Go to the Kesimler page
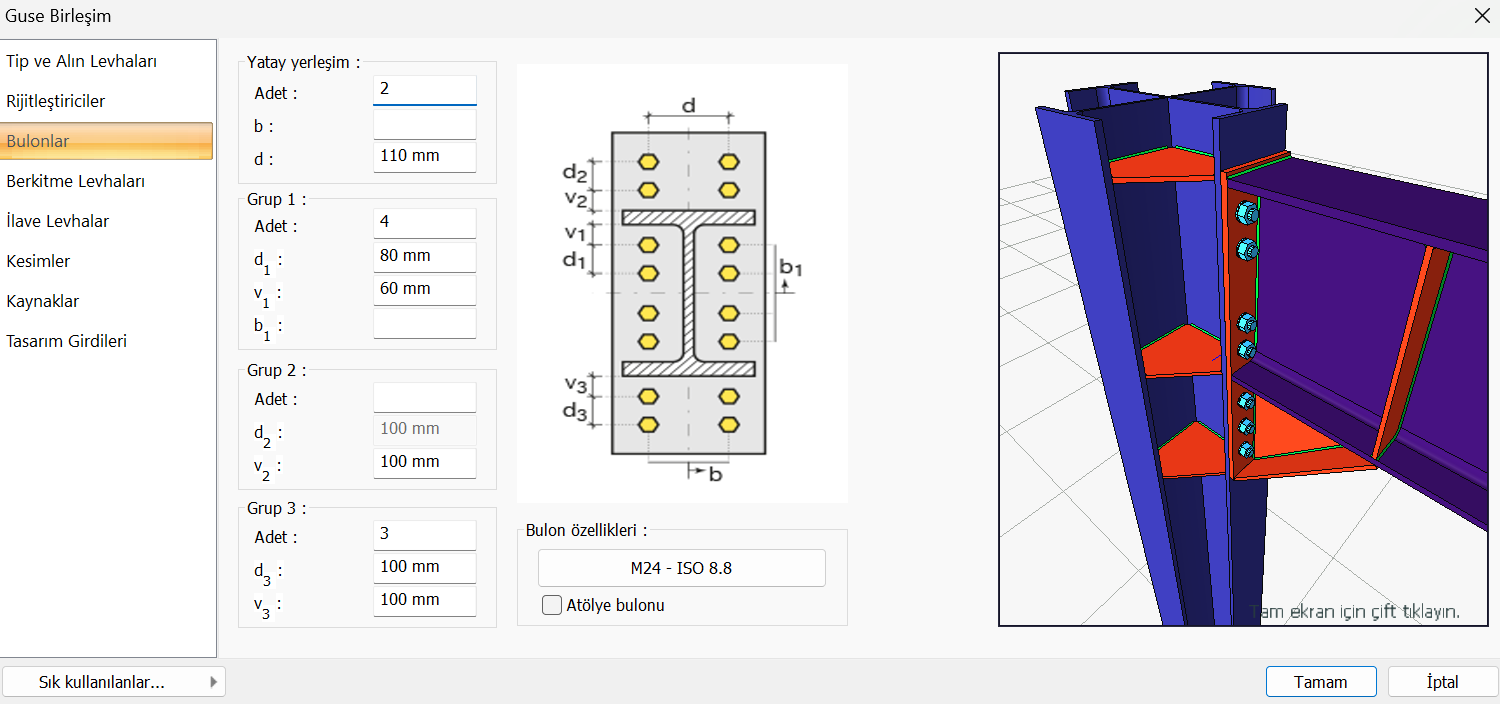 tap(40, 261)
